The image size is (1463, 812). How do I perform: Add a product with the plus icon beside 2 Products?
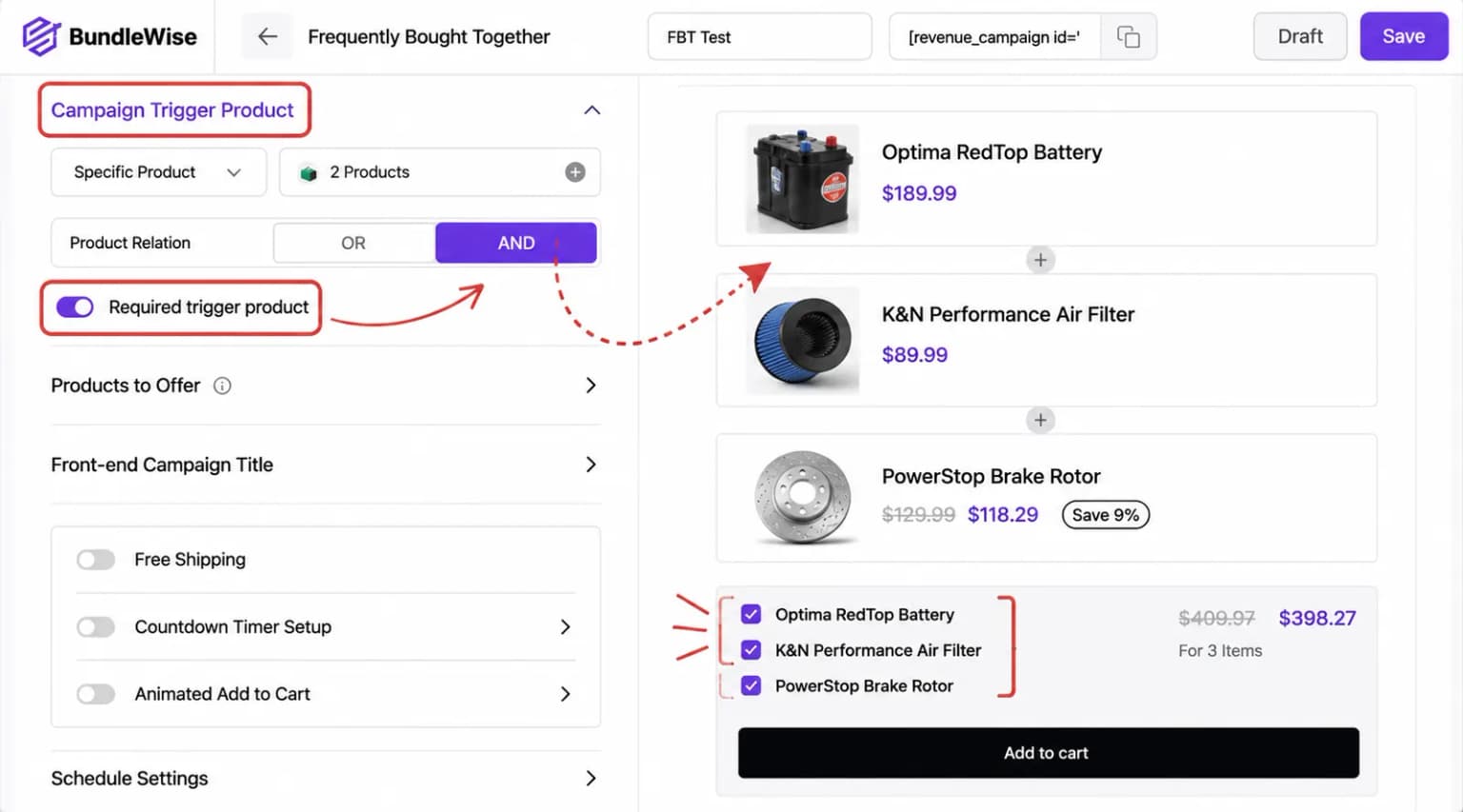point(575,172)
